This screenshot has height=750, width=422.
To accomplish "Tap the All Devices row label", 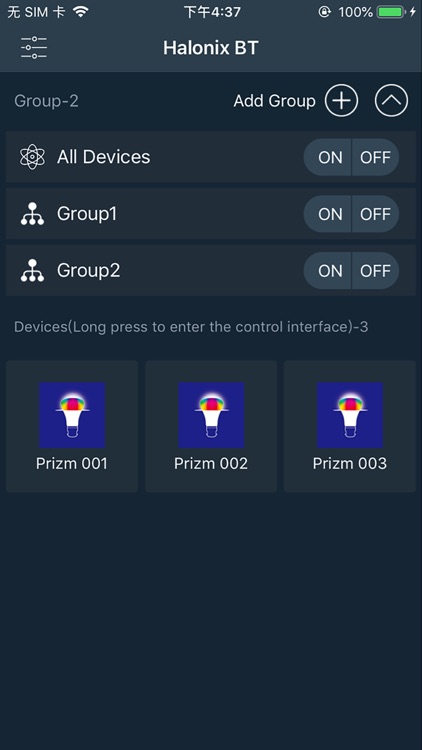I will 103,157.
